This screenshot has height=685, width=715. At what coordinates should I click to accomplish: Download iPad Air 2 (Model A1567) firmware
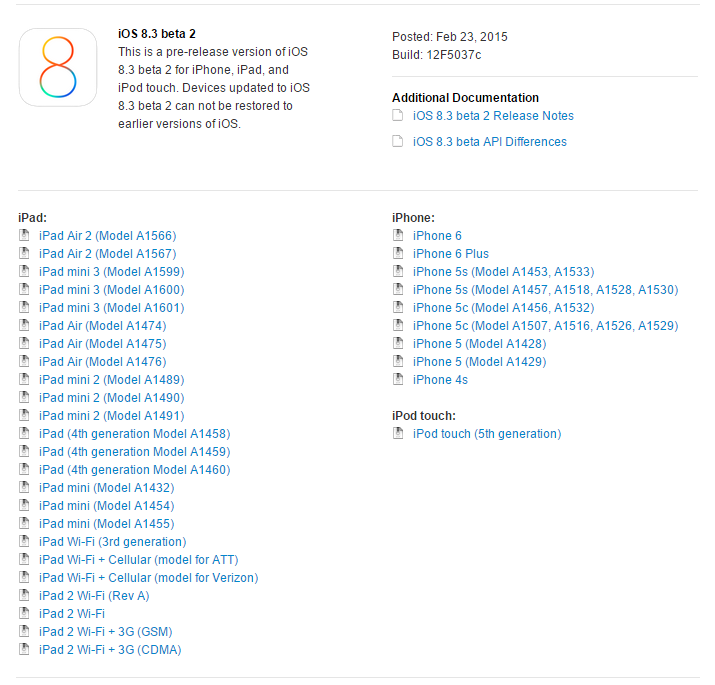(x=108, y=254)
